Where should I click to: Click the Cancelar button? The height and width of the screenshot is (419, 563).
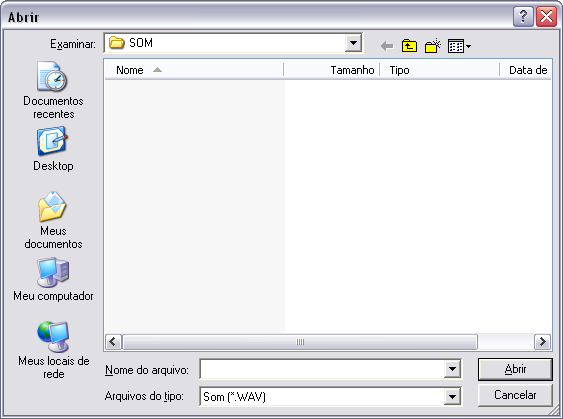click(x=515, y=395)
